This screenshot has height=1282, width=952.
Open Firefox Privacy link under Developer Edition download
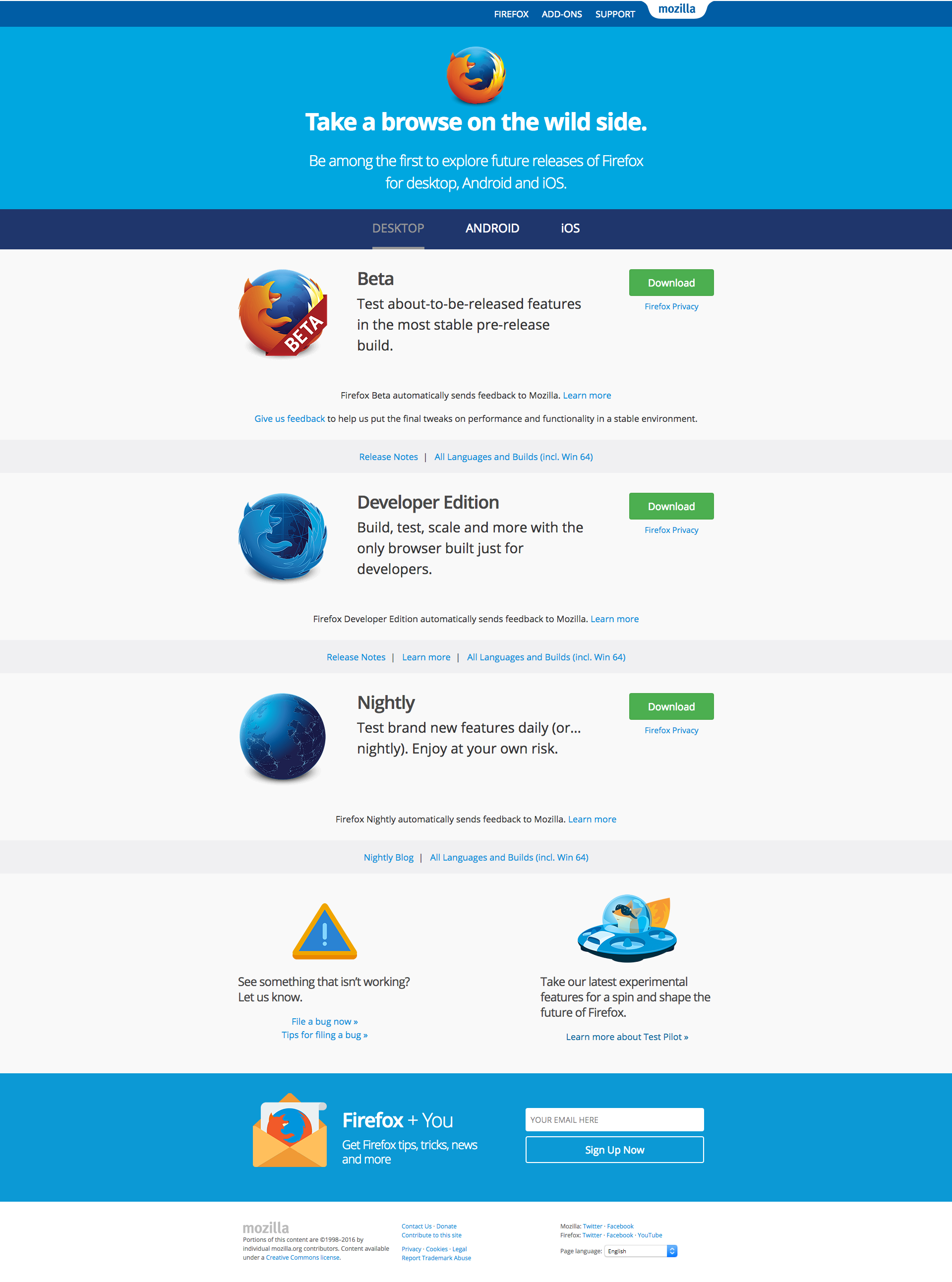671,530
